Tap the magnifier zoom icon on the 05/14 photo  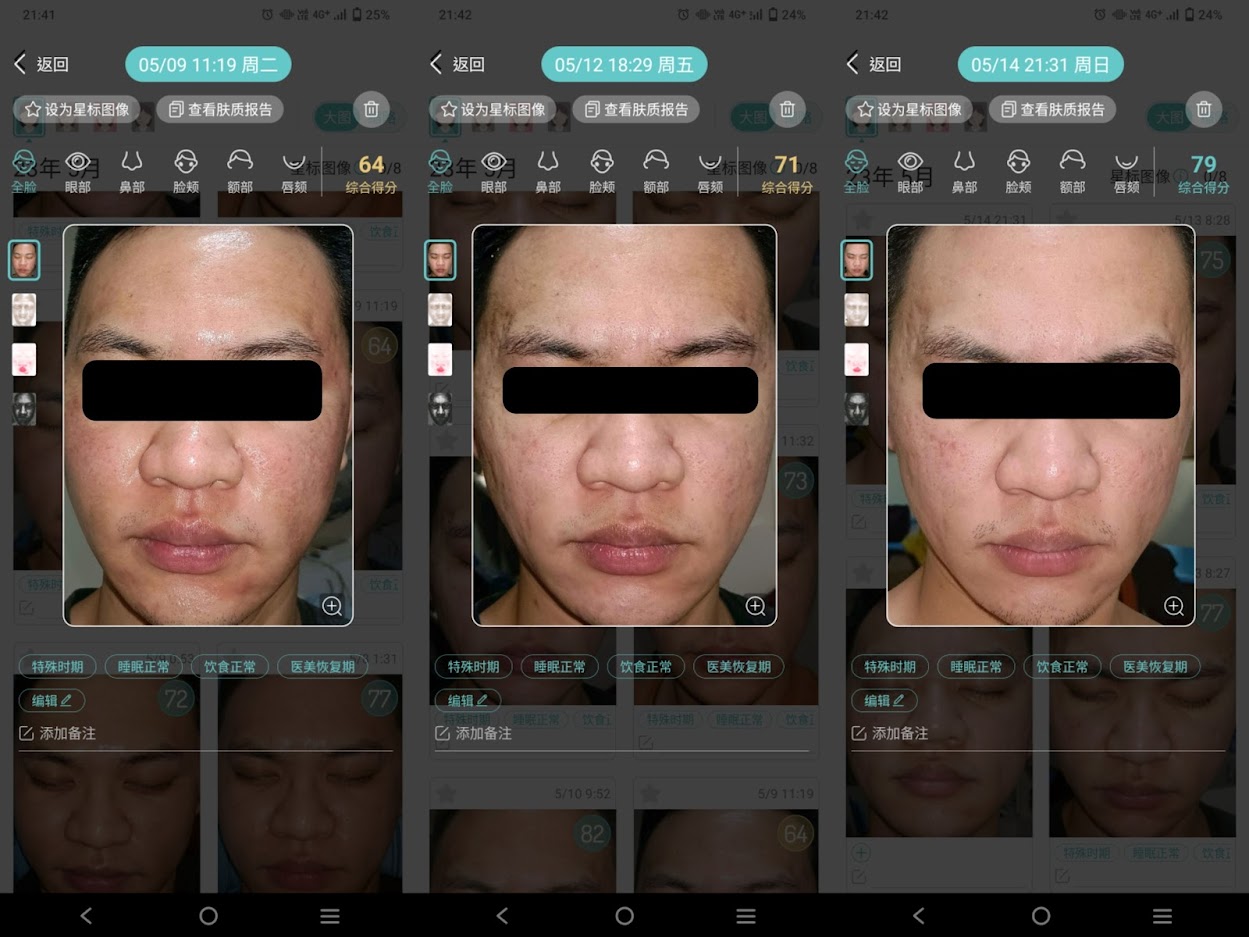click(1174, 606)
